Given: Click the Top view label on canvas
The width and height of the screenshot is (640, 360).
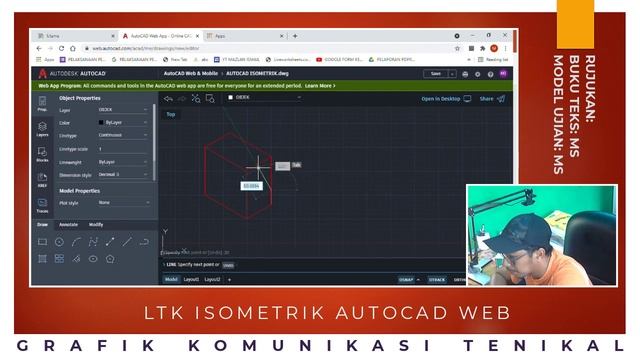Looking at the screenshot, I should pyautogui.click(x=171, y=115).
